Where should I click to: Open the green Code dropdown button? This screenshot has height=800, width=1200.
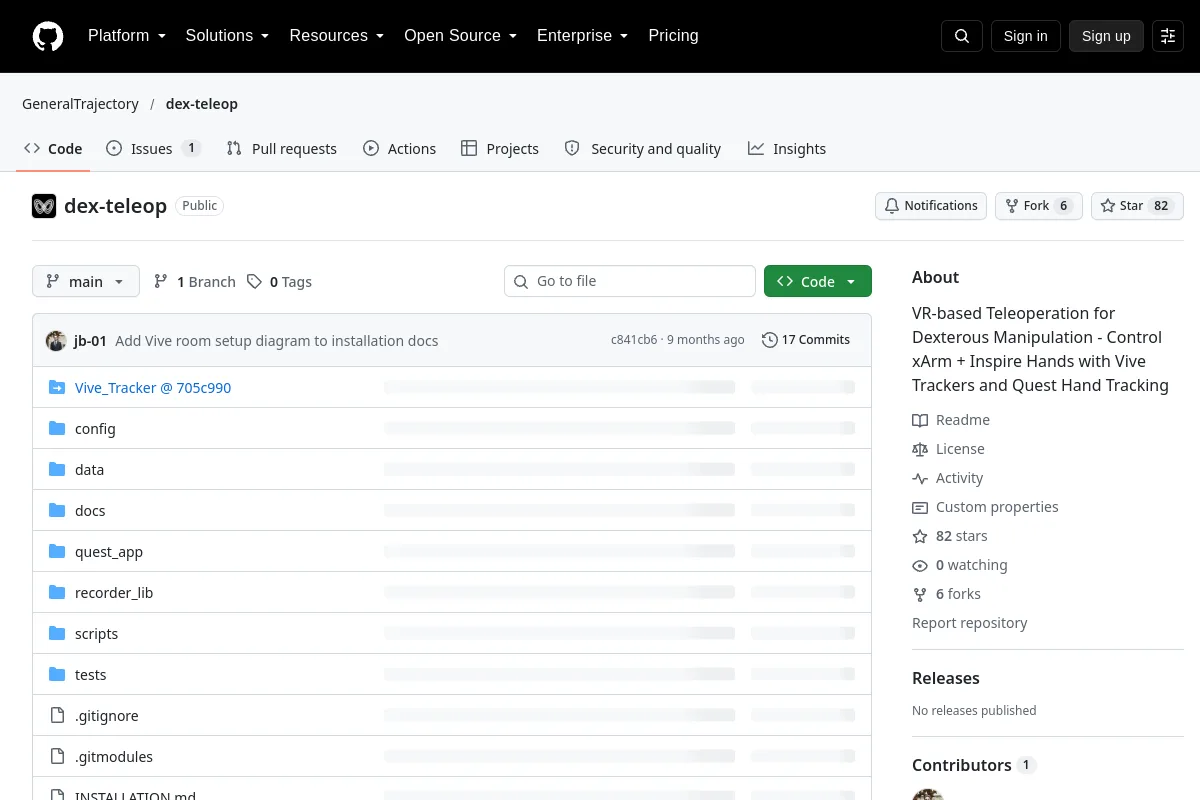818,281
